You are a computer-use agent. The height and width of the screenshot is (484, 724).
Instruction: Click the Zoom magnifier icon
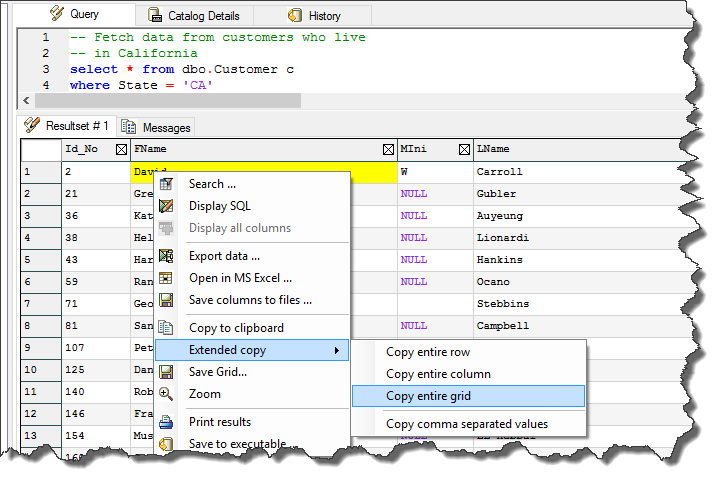coord(167,394)
